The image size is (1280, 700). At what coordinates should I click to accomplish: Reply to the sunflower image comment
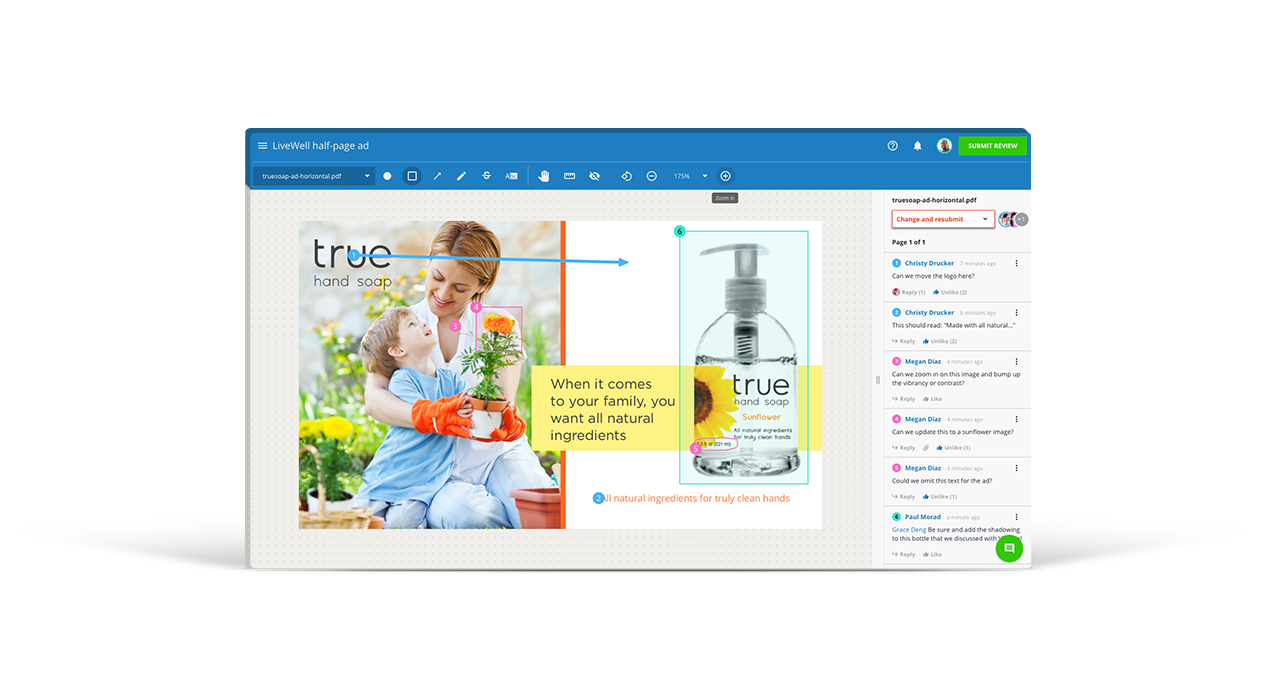point(904,448)
